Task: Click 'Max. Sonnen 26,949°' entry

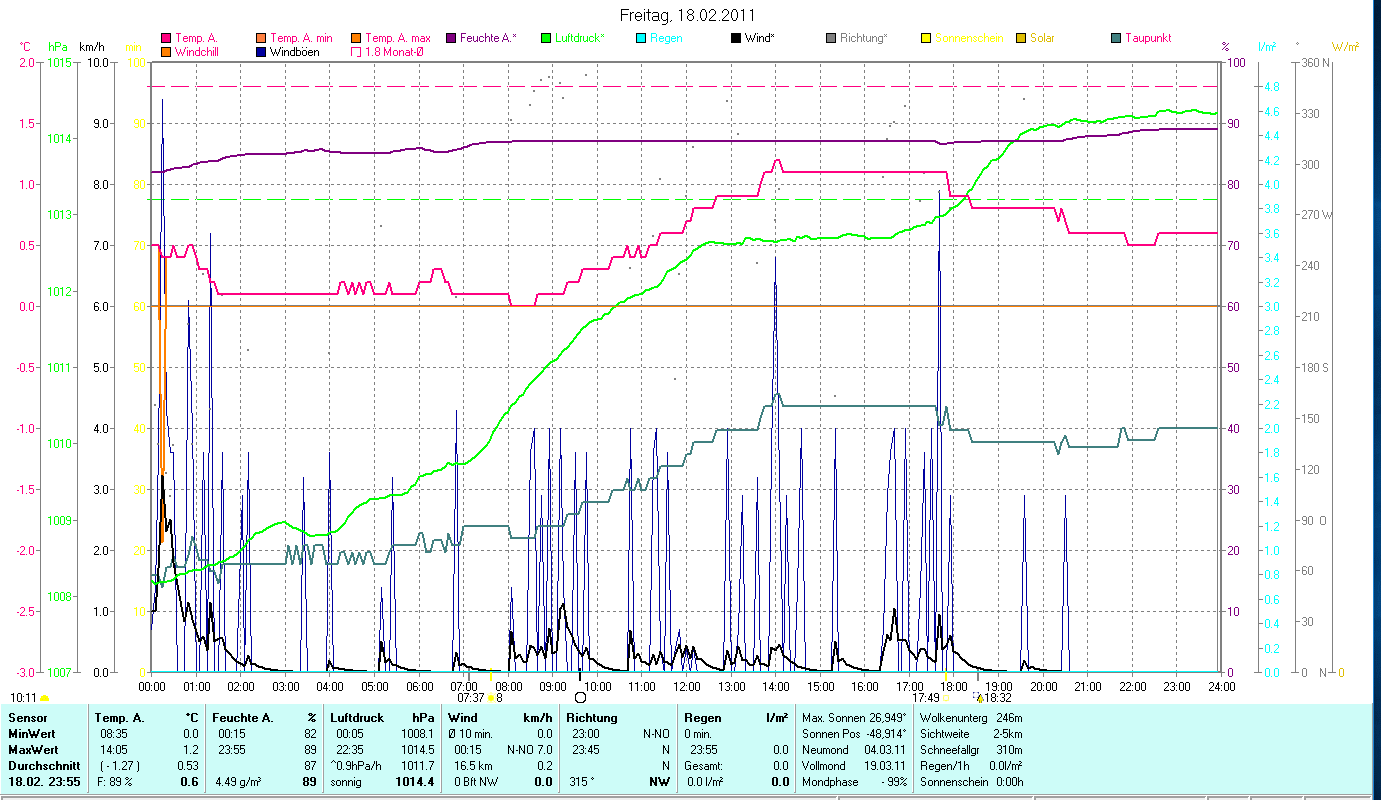Action: (854, 718)
